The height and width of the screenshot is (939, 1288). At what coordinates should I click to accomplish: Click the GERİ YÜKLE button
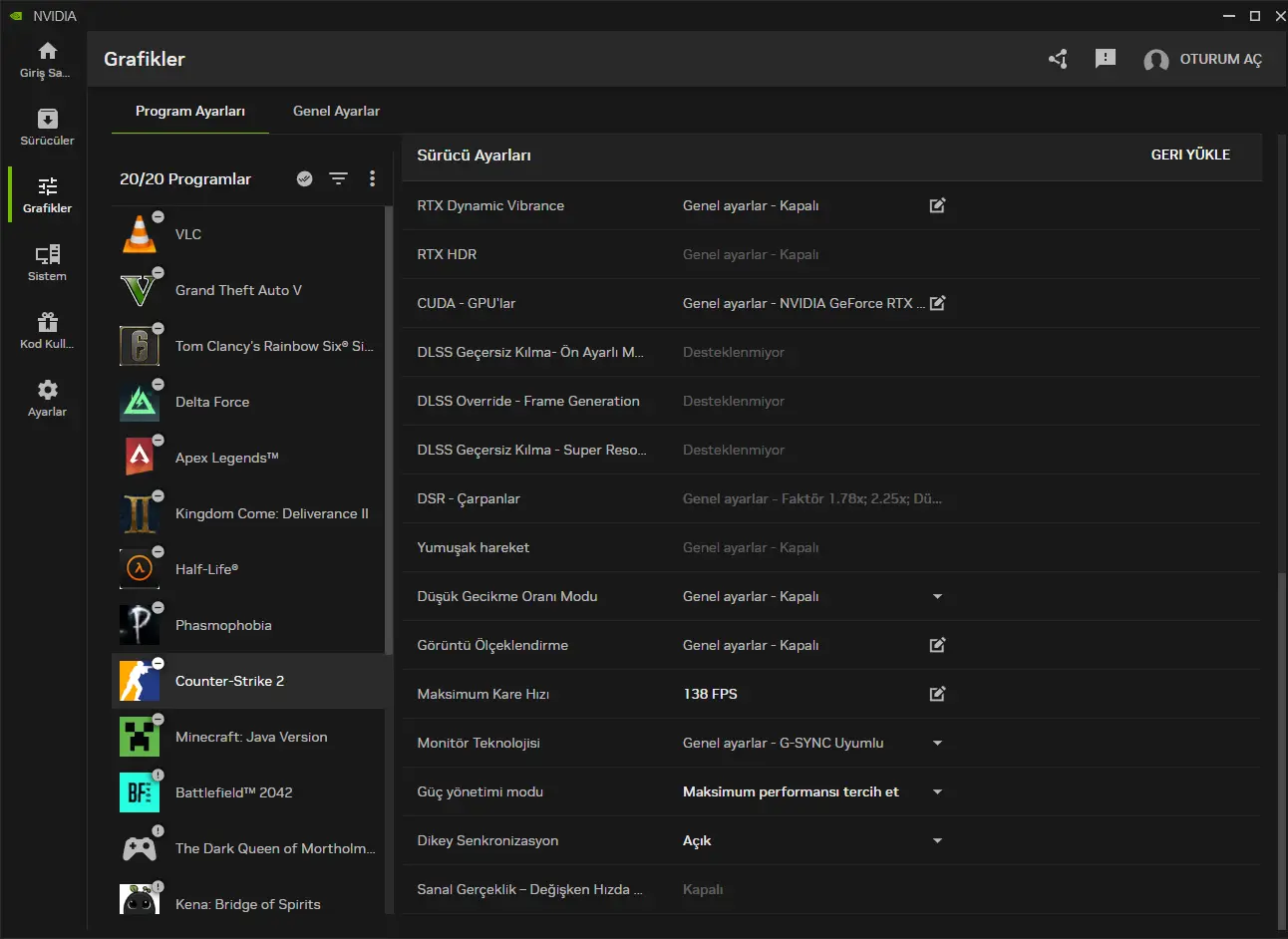tap(1190, 155)
